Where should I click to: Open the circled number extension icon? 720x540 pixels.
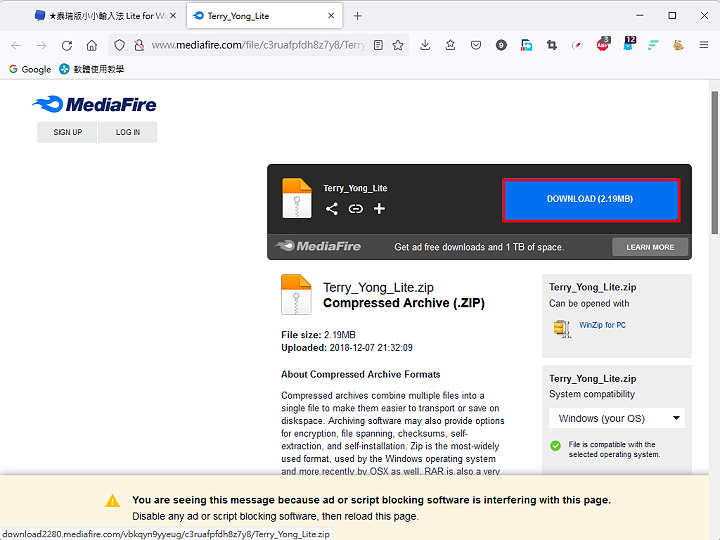(x=501, y=45)
